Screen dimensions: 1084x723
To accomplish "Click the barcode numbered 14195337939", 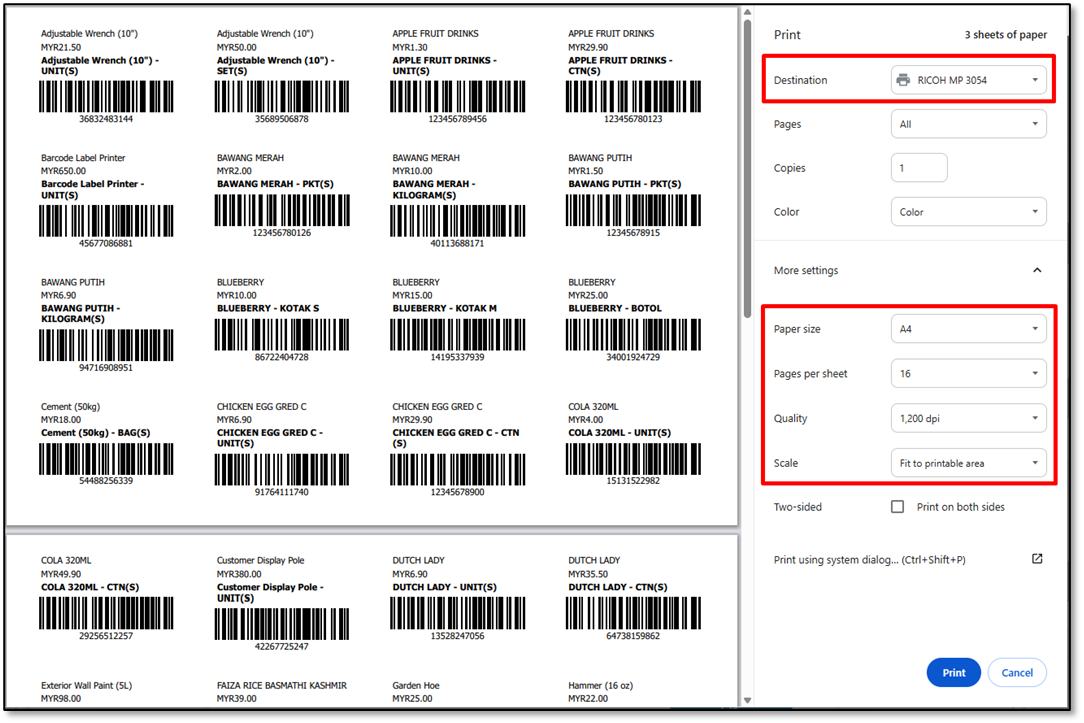I will 458,335.
